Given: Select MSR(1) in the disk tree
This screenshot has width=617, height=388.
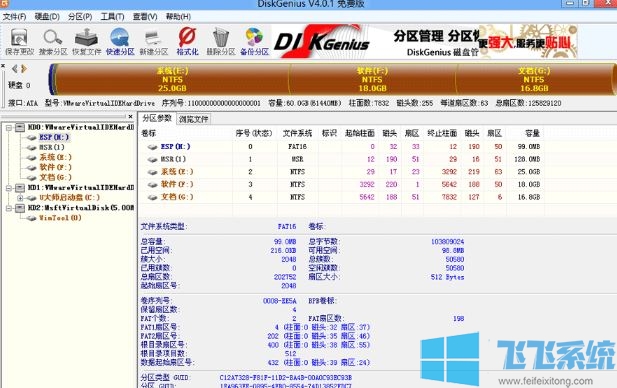Looking at the screenshot, I should pyautogui.click(x=52, y=147).
